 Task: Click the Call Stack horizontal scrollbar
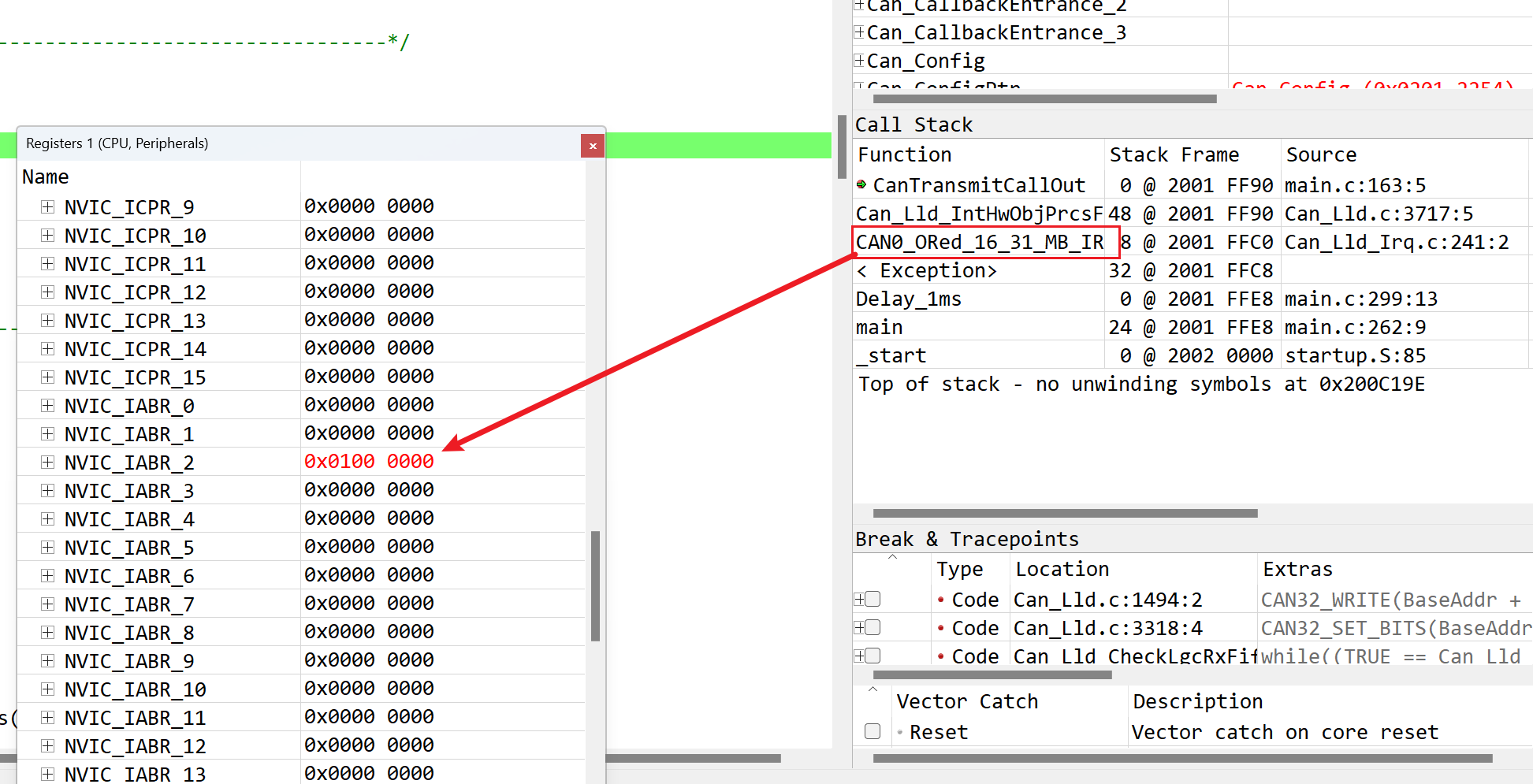click(x=1066, y=513)
